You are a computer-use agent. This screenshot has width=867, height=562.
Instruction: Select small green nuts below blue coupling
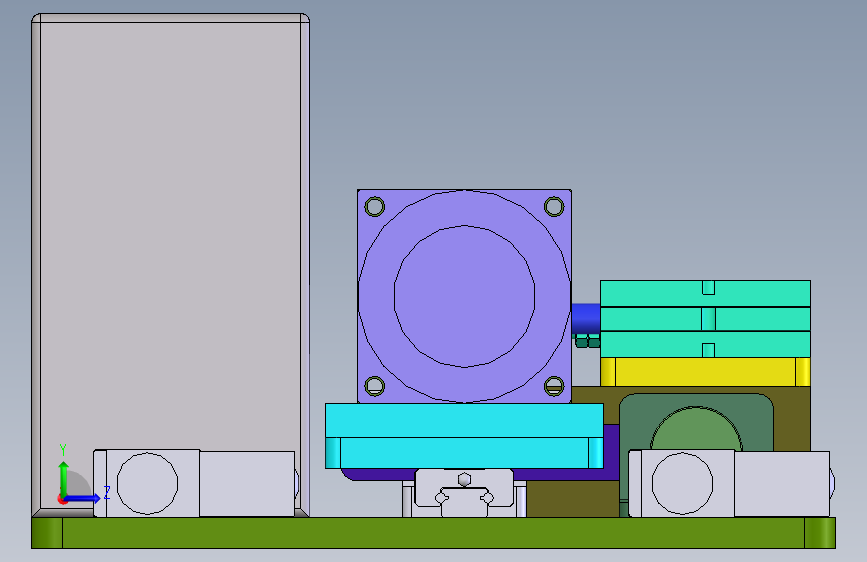[x=587, y=340]
